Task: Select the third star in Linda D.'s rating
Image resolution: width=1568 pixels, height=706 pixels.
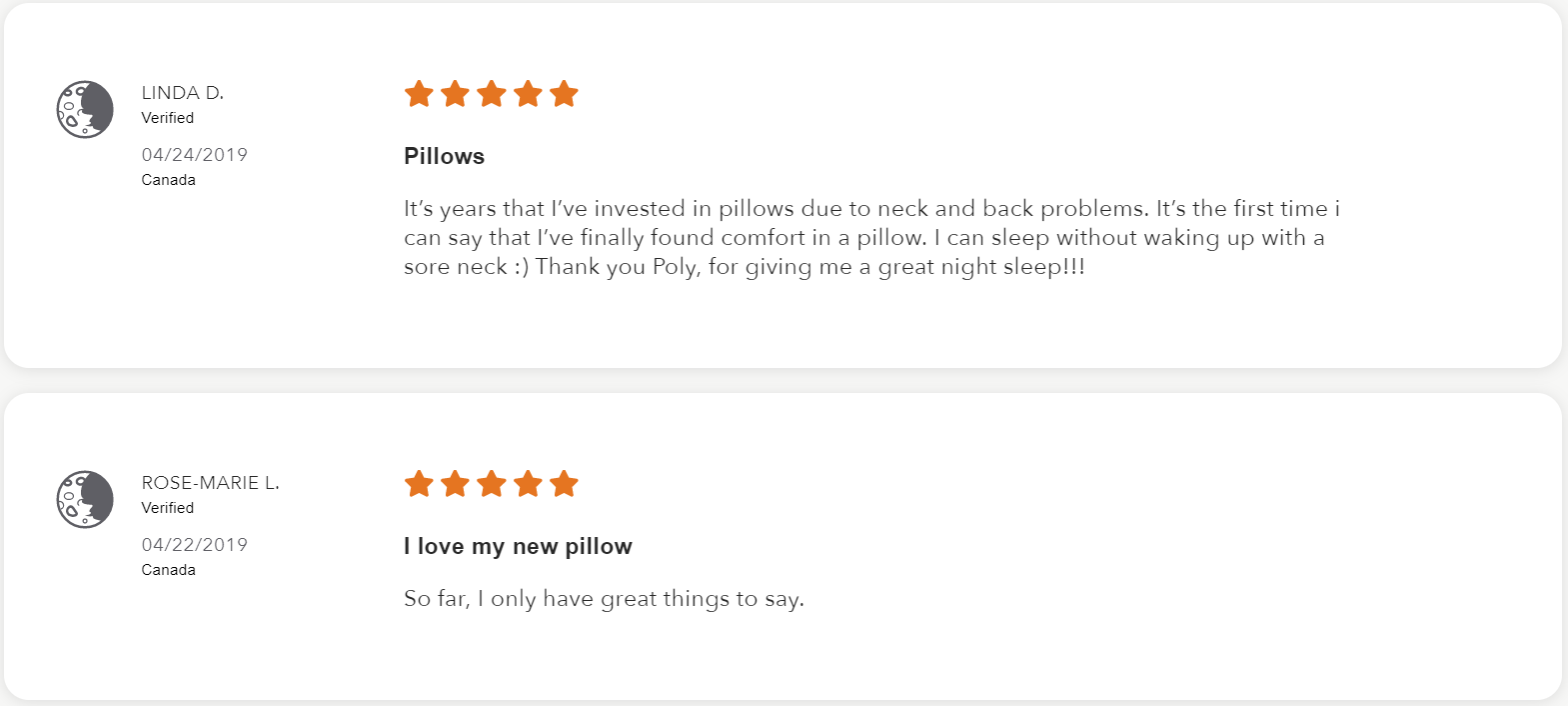Action: click(x=492, y=94)
